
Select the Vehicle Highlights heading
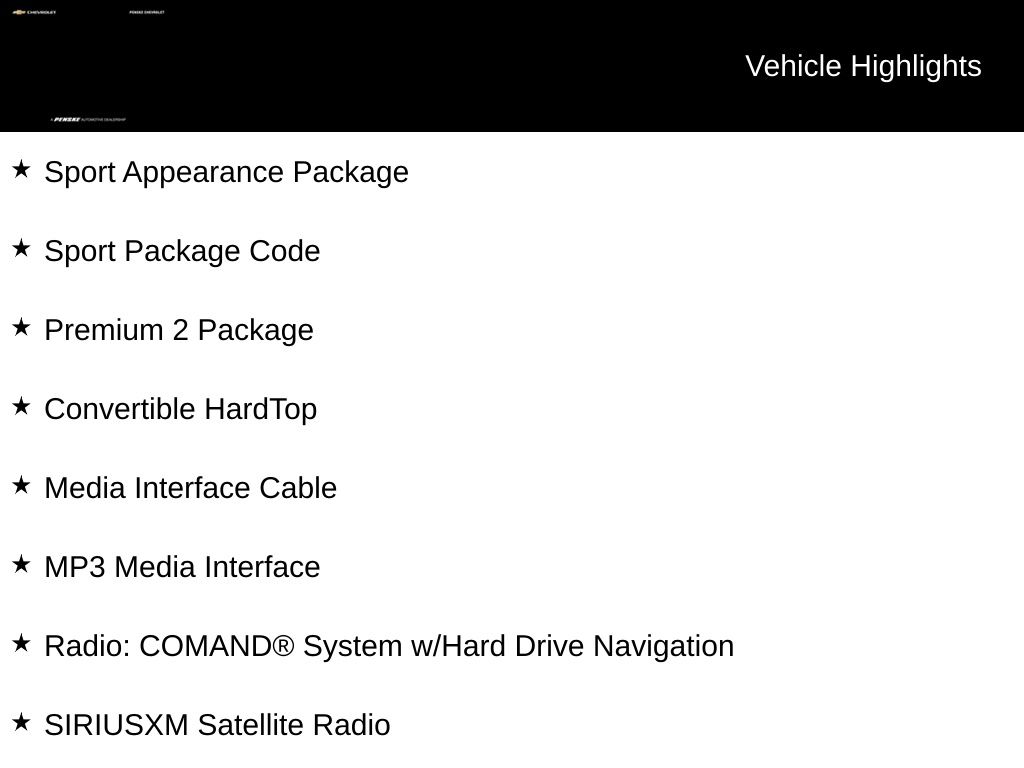(863, 66)
